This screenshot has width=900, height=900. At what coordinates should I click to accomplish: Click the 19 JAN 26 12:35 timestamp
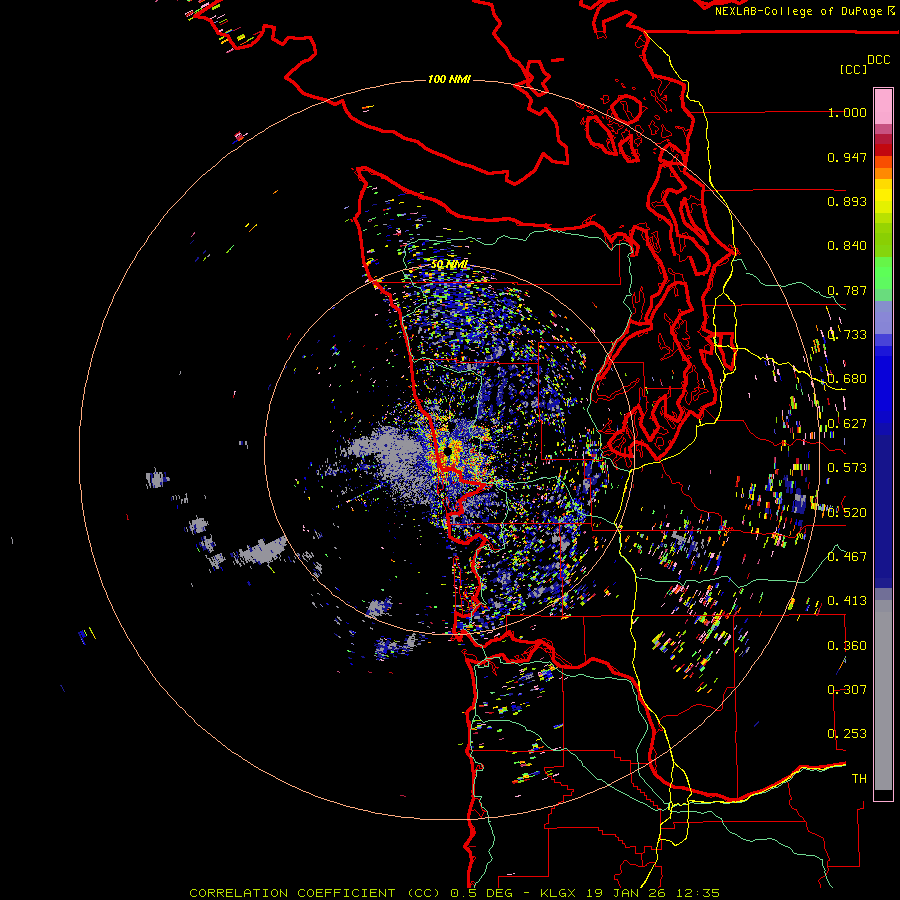point(653,893)
